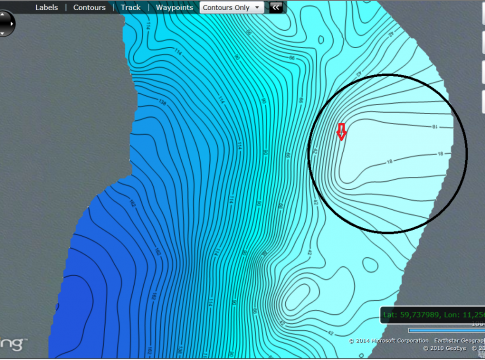Click the pan-up arrow on navigation dial
This screenshot has height=360, width=485.
[3, 15]
